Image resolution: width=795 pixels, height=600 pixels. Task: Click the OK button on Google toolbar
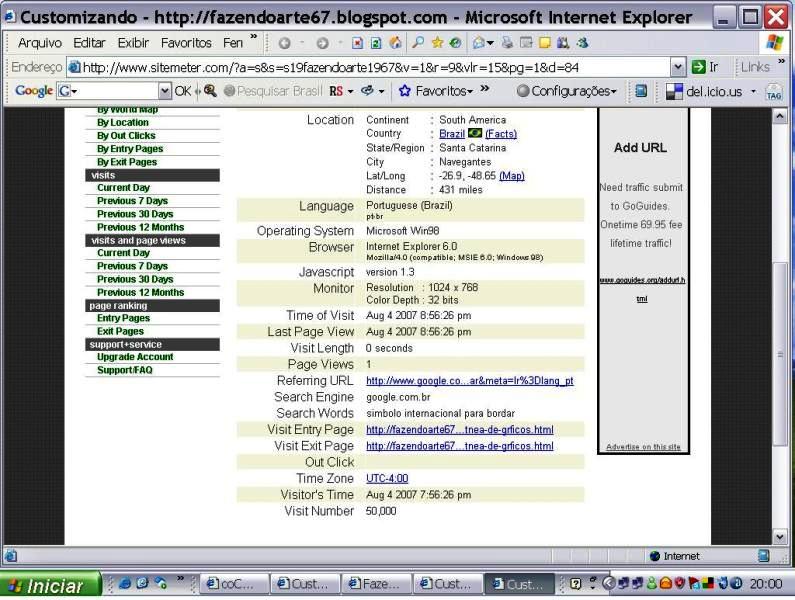[x=183, y=91]
